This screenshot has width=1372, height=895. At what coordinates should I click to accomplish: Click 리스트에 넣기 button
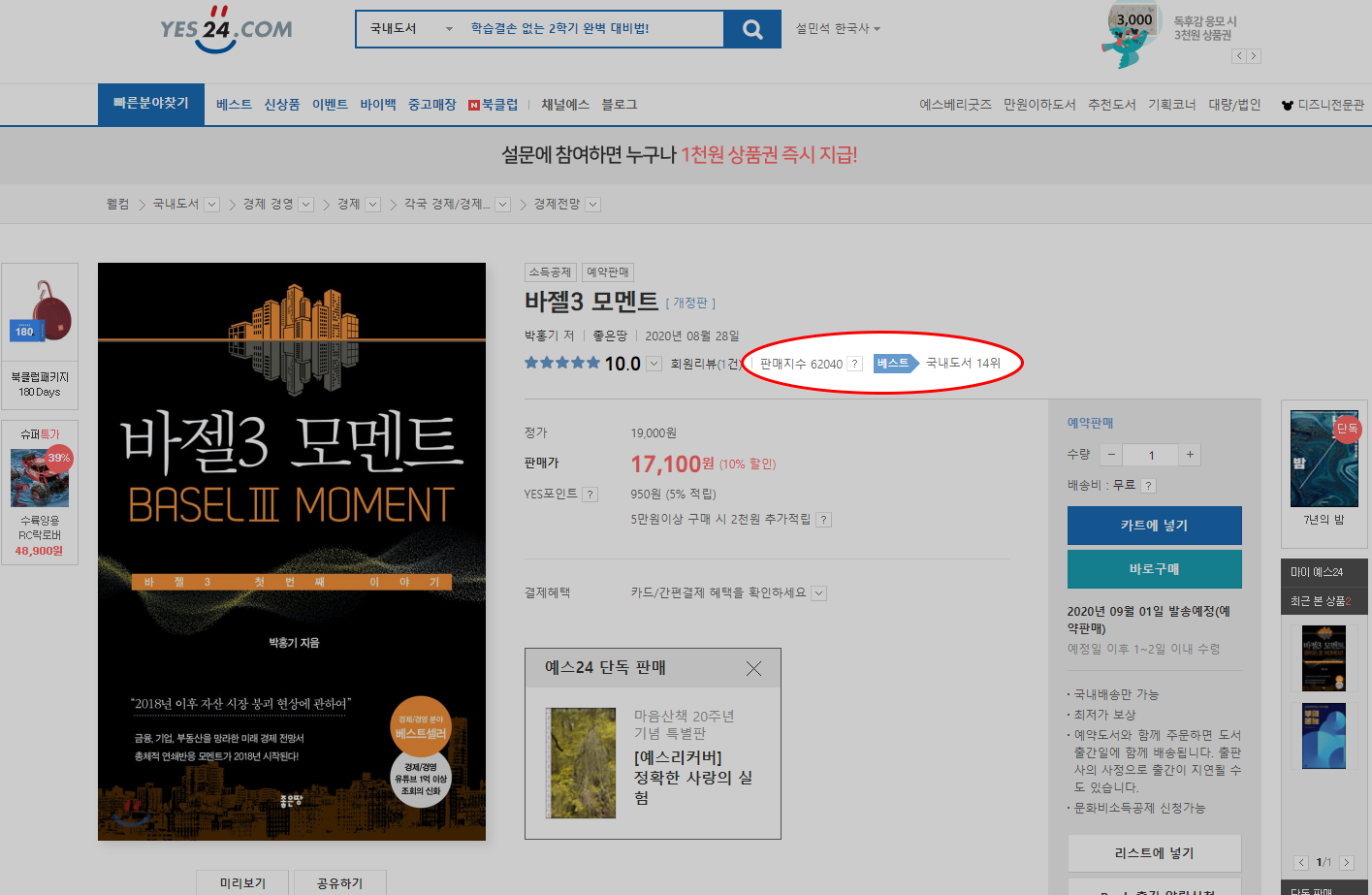coord(1155,853)
